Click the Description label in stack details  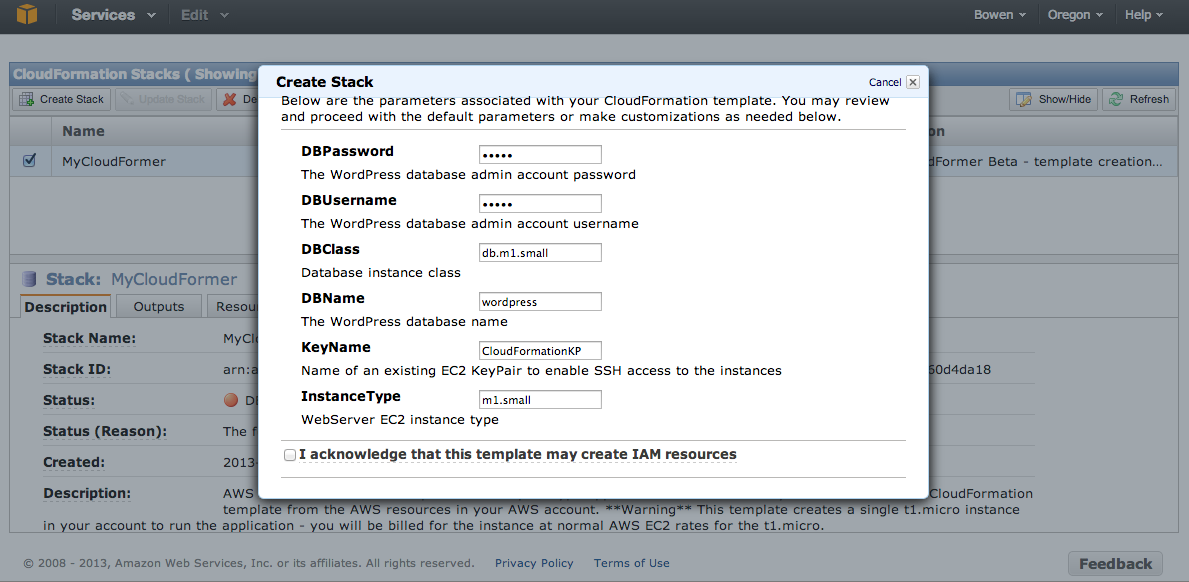tap(87, 493)
